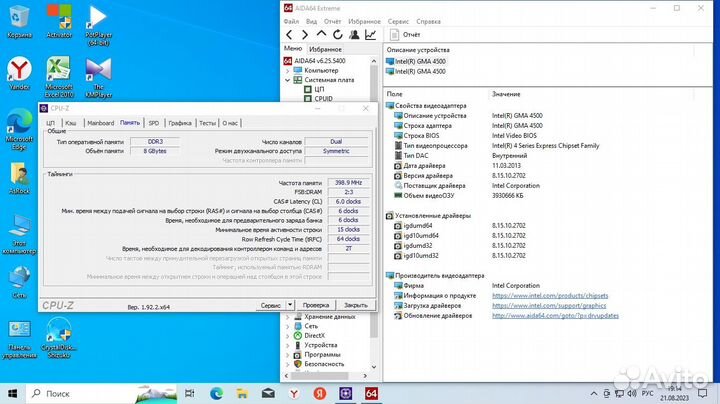Collapse the Системная плата tree node
This screenshot has width=720, height=404.
point(288,80)
